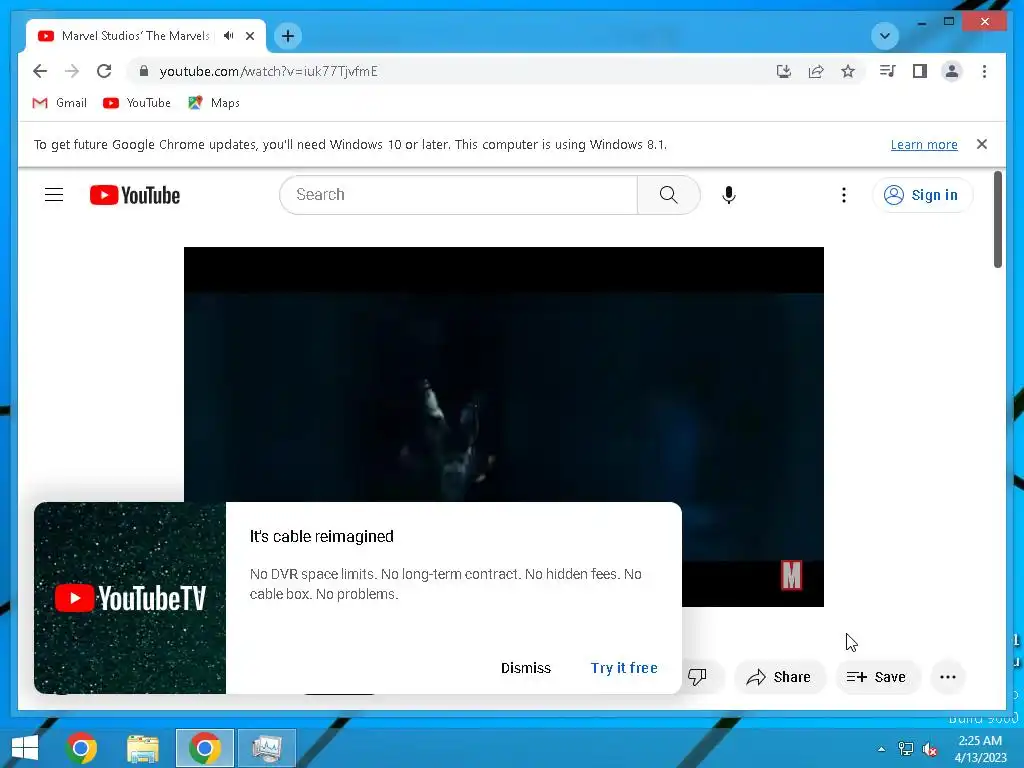
Task: Click the video player area
Action: [504, 374]
